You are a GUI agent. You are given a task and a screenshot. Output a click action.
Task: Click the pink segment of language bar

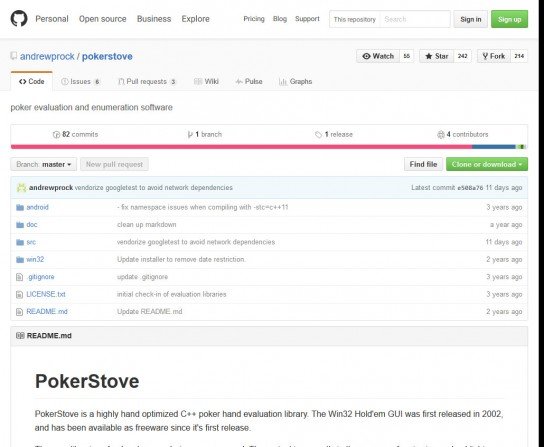(241, 147)
